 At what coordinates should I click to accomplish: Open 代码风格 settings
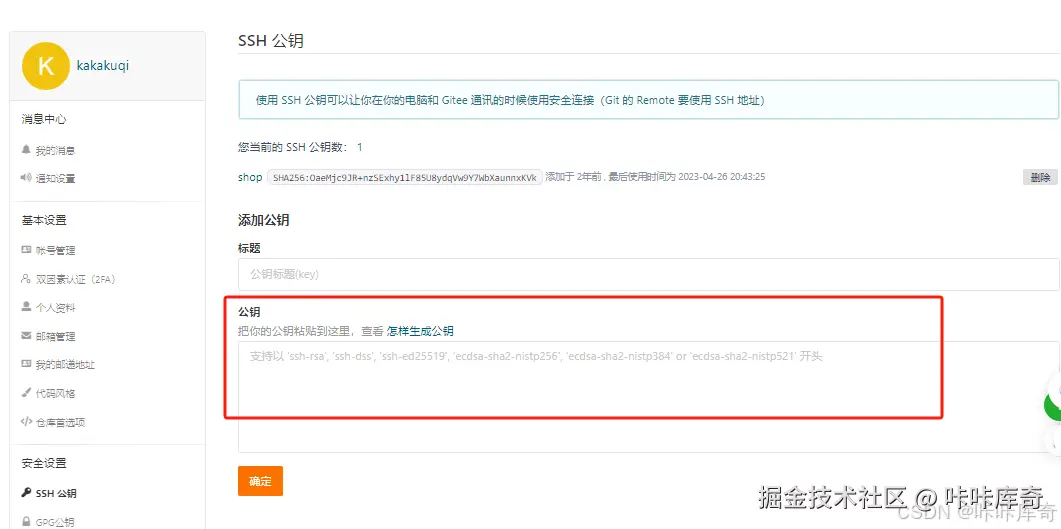(x=55, y=393)
